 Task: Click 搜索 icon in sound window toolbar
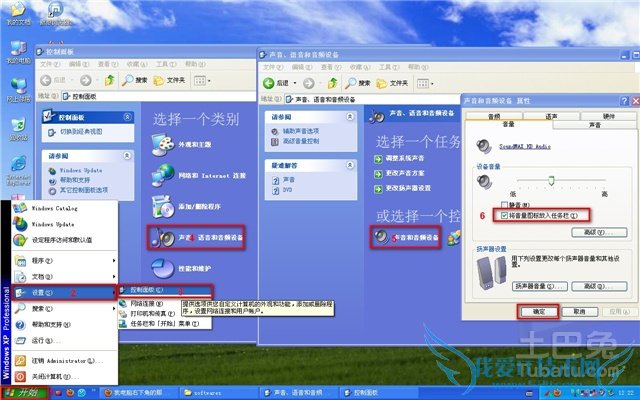[351, 83]
